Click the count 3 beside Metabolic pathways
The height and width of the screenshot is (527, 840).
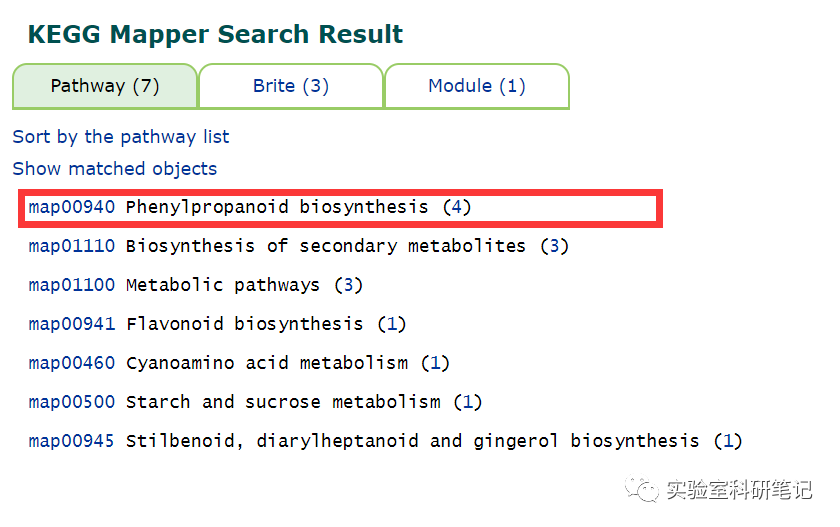tap(348, 285)
